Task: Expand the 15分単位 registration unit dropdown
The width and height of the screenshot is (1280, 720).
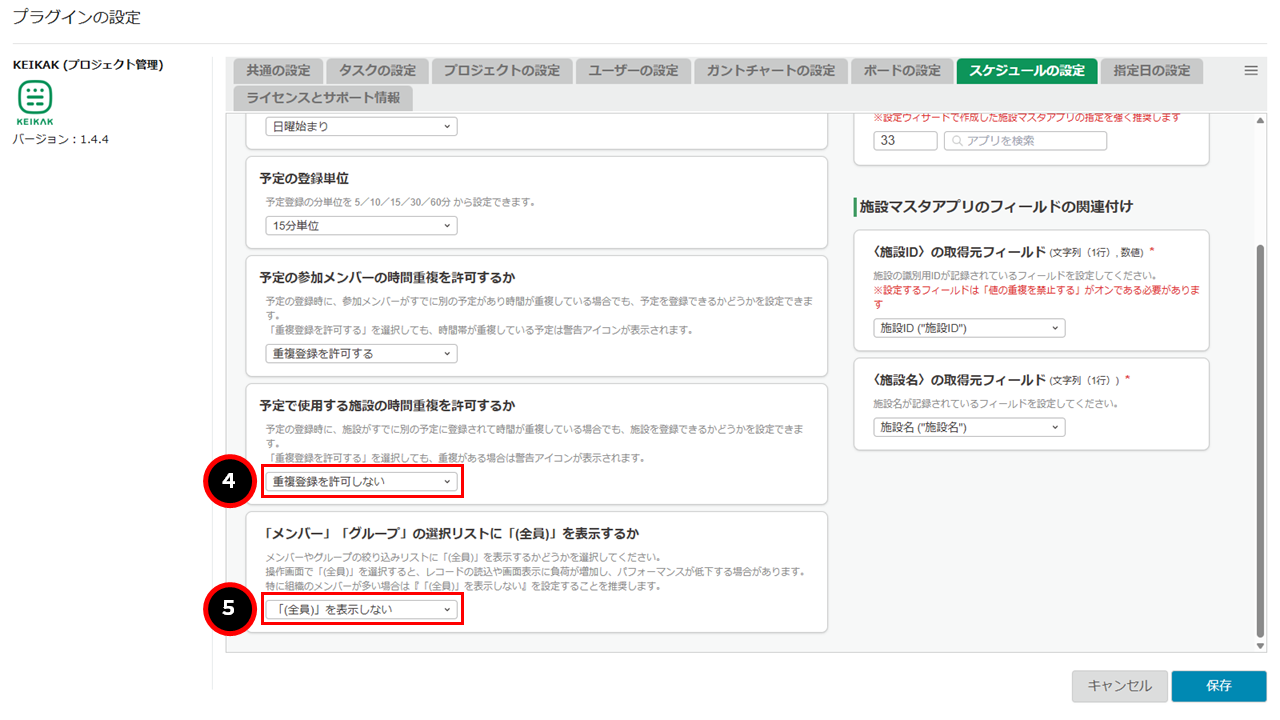Action: tap(361, 226)
